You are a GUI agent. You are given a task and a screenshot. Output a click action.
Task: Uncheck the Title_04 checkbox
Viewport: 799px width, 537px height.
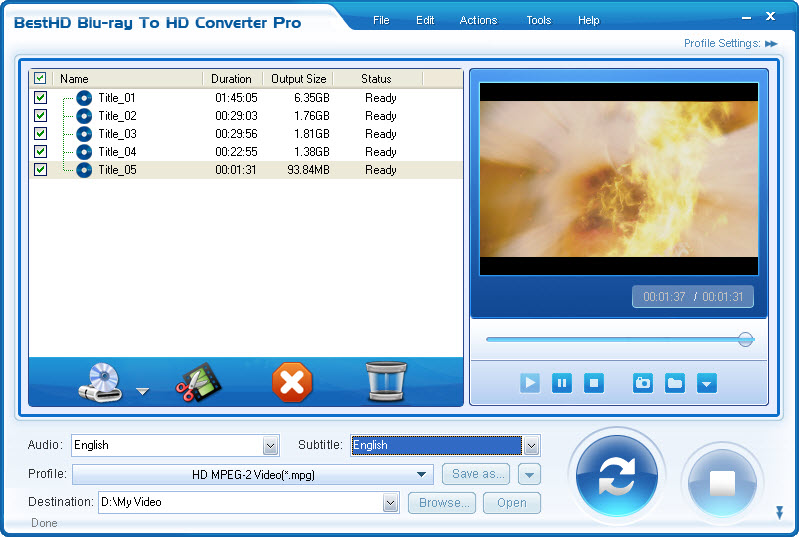(40, 151)
